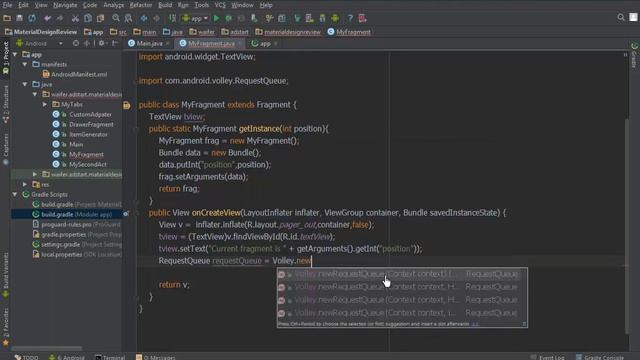Collapse the app module tree node

(16, 54)
